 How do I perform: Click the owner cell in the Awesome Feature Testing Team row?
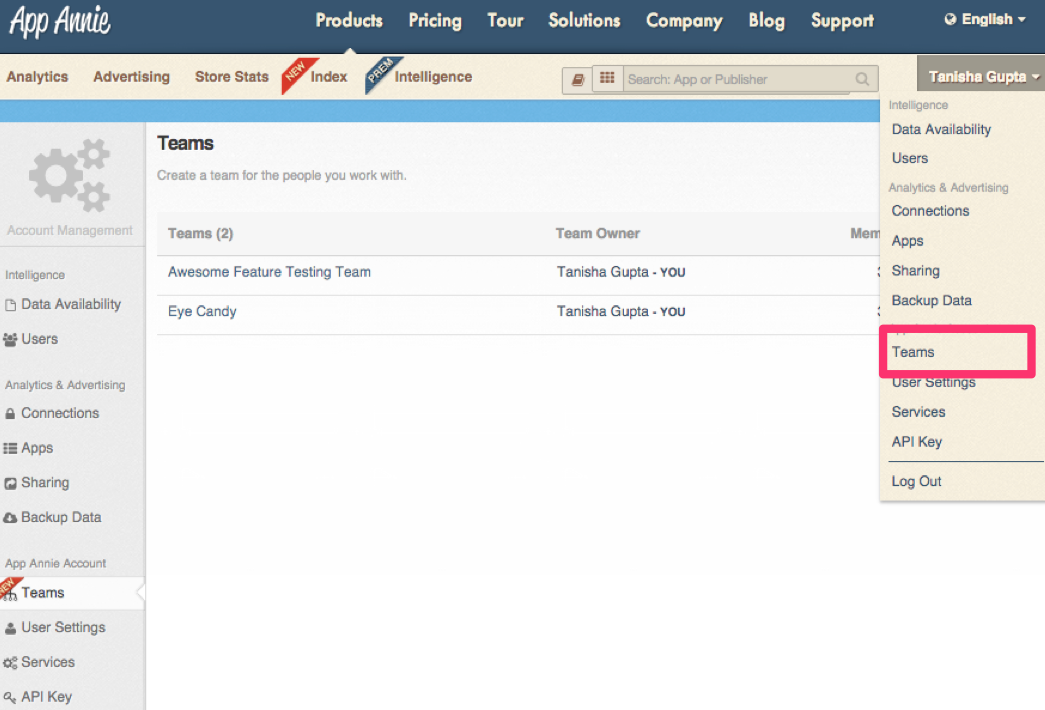tap(621, 272)
